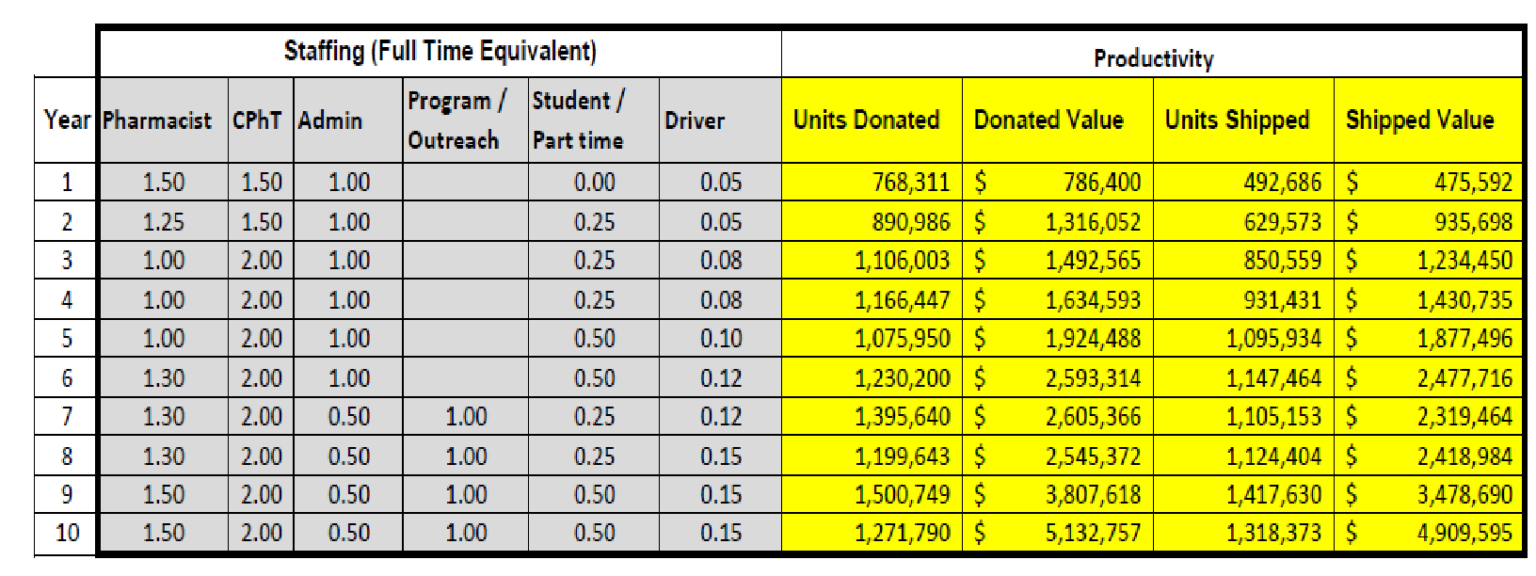This screenshot has height=576, width=1536.
Task: Select the Program / Outreach column header
Action: point(453,121)
